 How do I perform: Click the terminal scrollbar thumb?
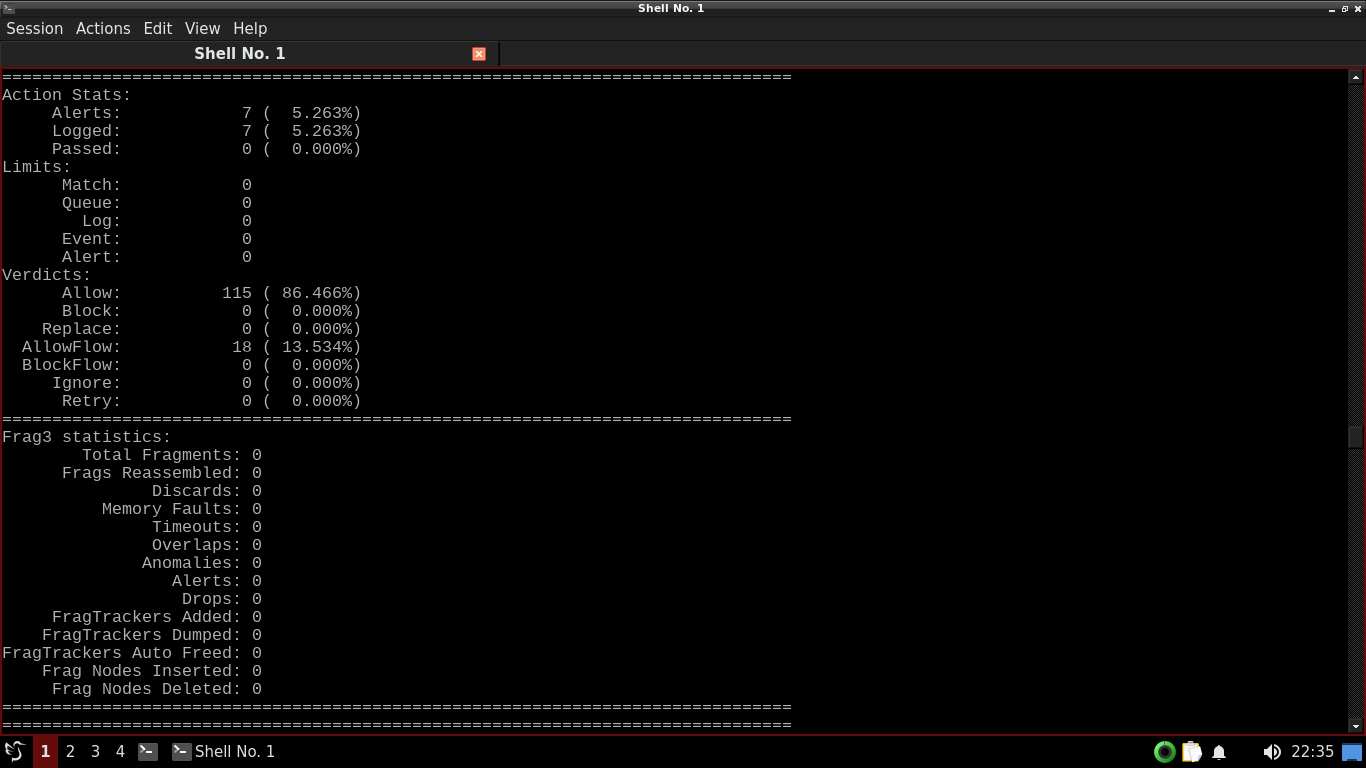tap(1356, 437)
